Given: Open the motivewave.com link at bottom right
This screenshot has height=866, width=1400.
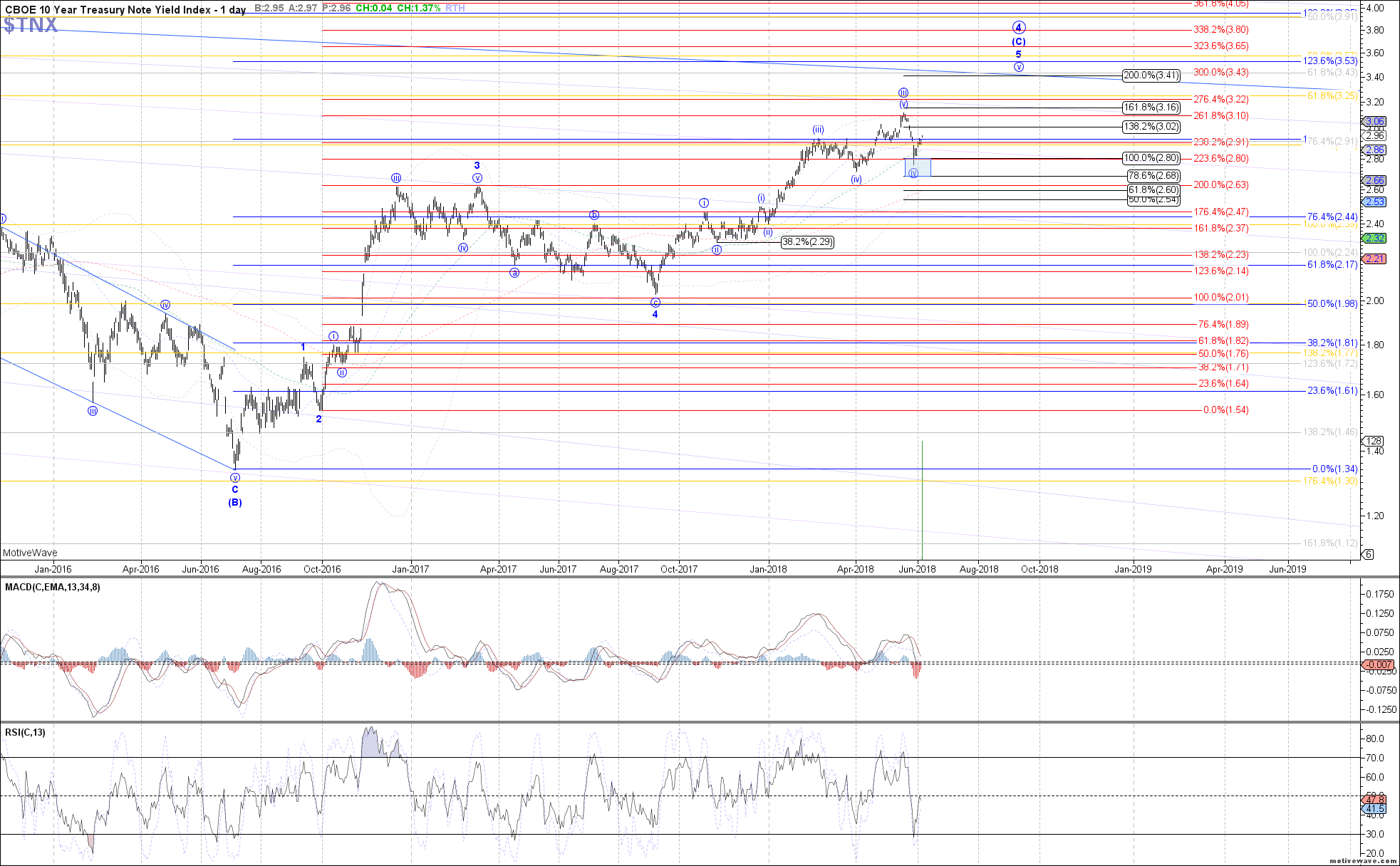Looking at the screenshot, I should 1362,861.
